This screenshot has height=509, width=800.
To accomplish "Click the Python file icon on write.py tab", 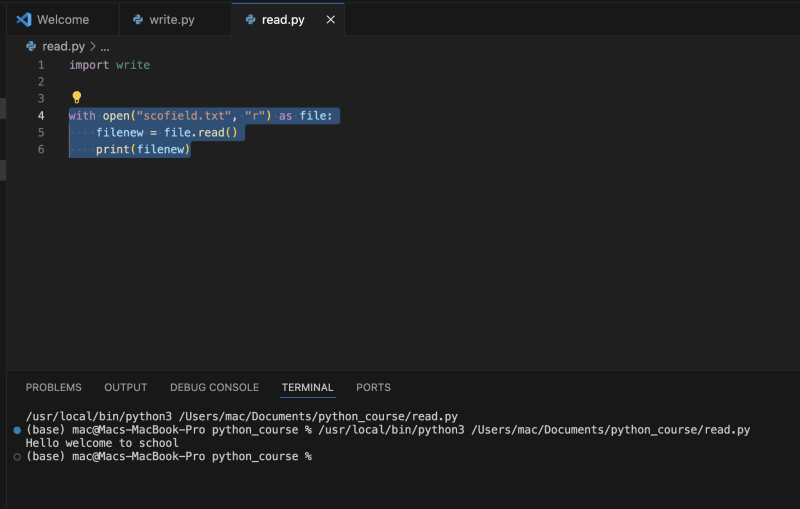I will click(x=138, y=20).
